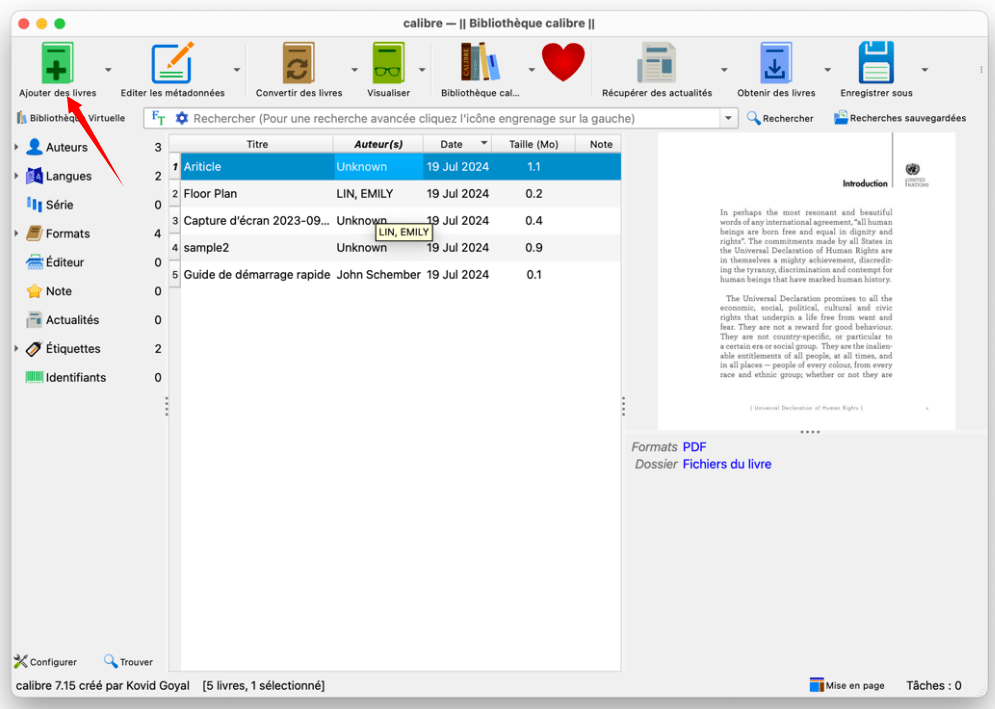Click Récupérer des actualités newspaper icon

[x=656, y=62]
